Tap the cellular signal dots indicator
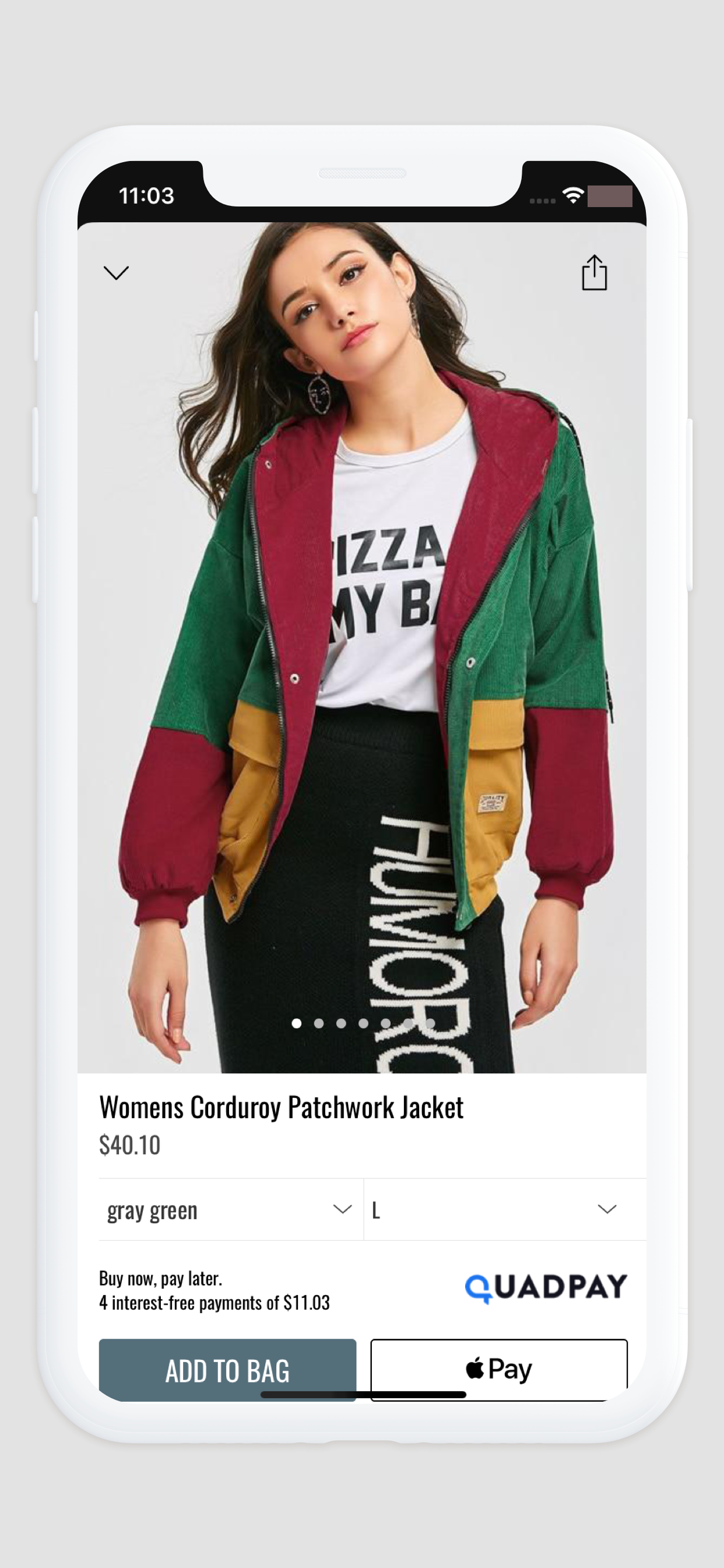 point(542,201)
